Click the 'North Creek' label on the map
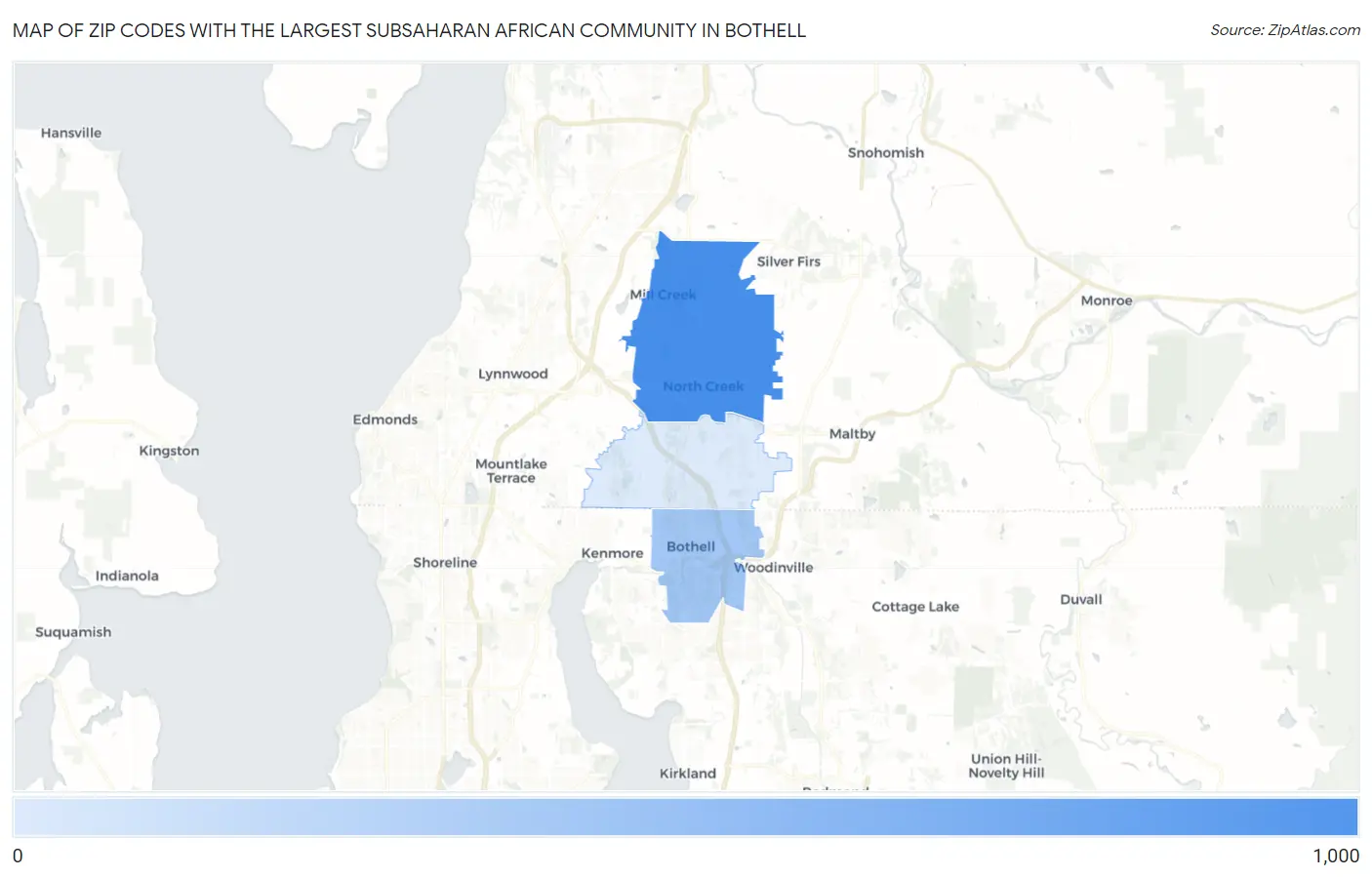This screenshot has width=1372, height=877. 704,386
